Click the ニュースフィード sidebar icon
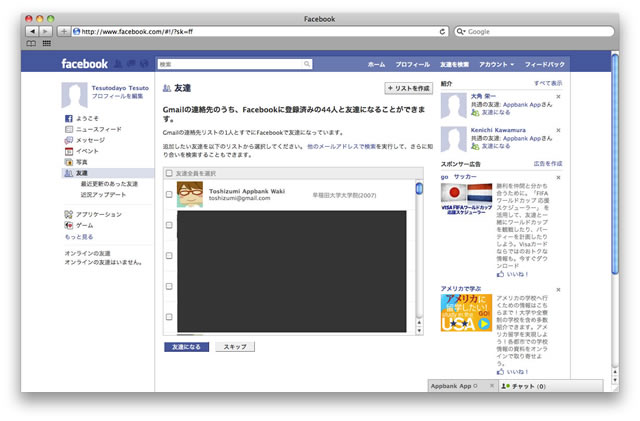 pos(69,129)
